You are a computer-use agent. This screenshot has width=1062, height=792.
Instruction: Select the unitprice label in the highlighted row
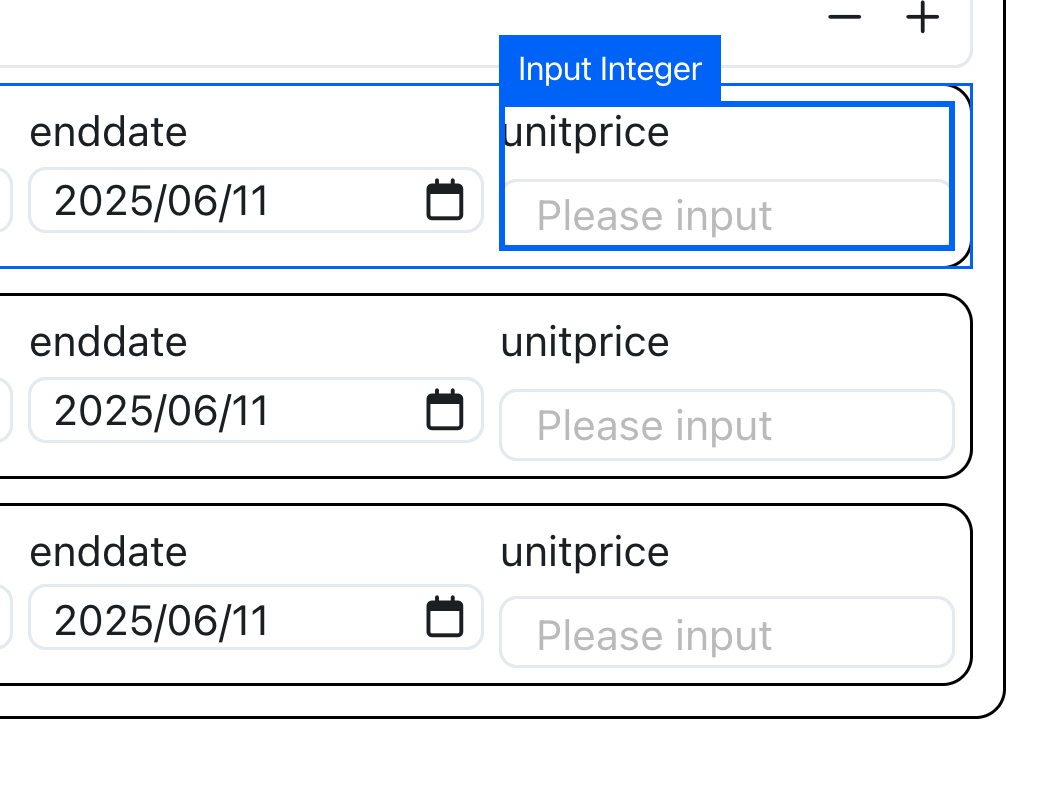pos(585,133)
